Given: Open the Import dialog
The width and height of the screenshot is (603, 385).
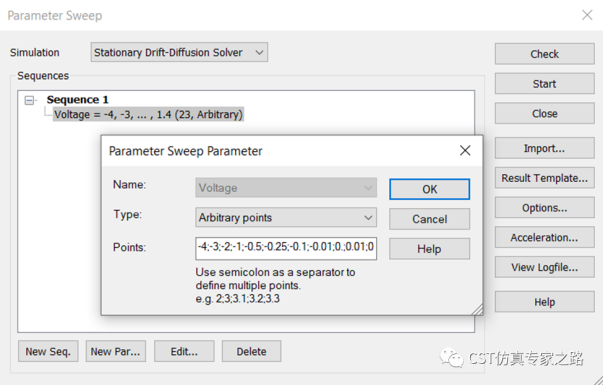Looking at the screenshot, I should (545, 148).
